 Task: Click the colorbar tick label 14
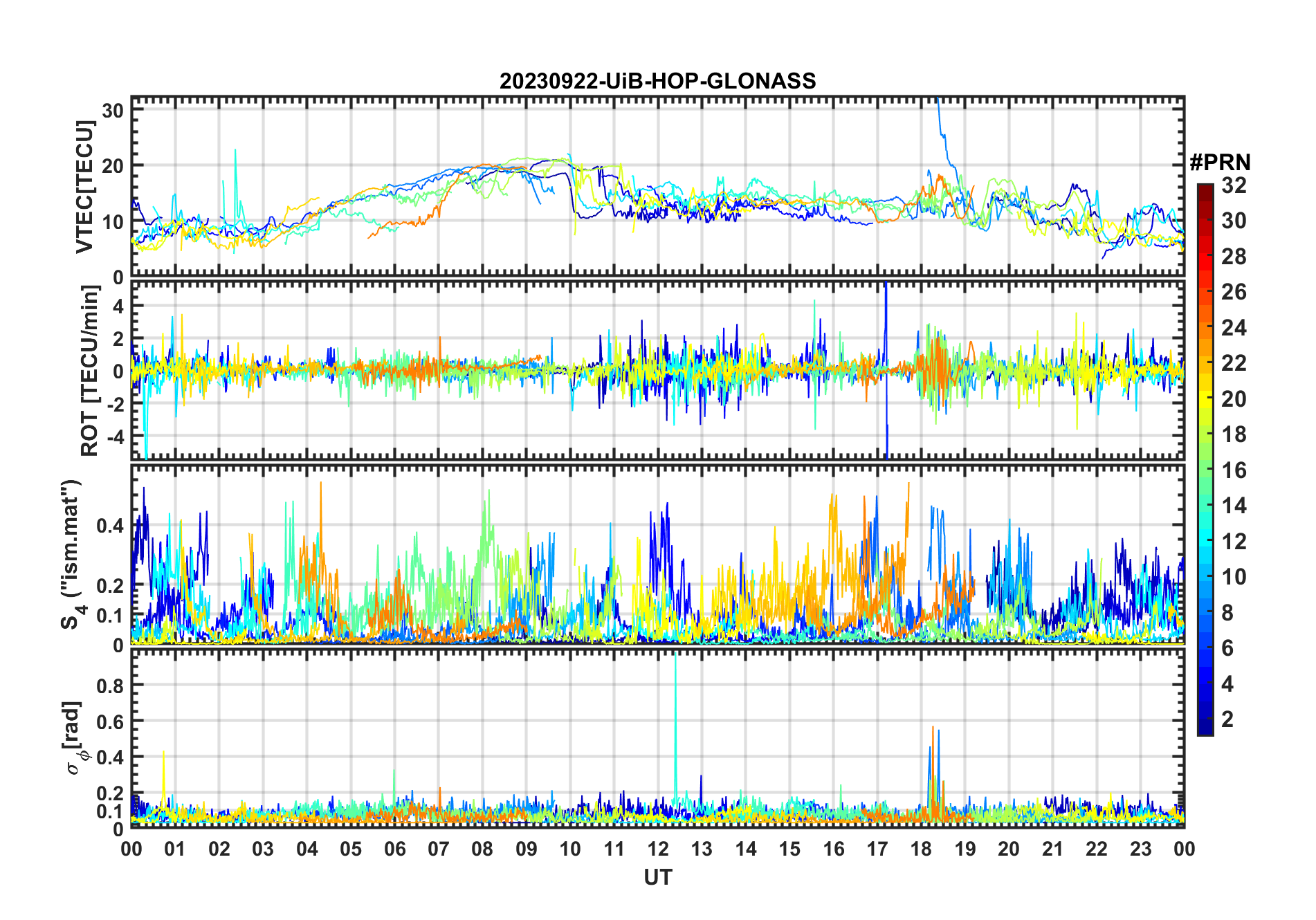click(x=1234, y=506)
